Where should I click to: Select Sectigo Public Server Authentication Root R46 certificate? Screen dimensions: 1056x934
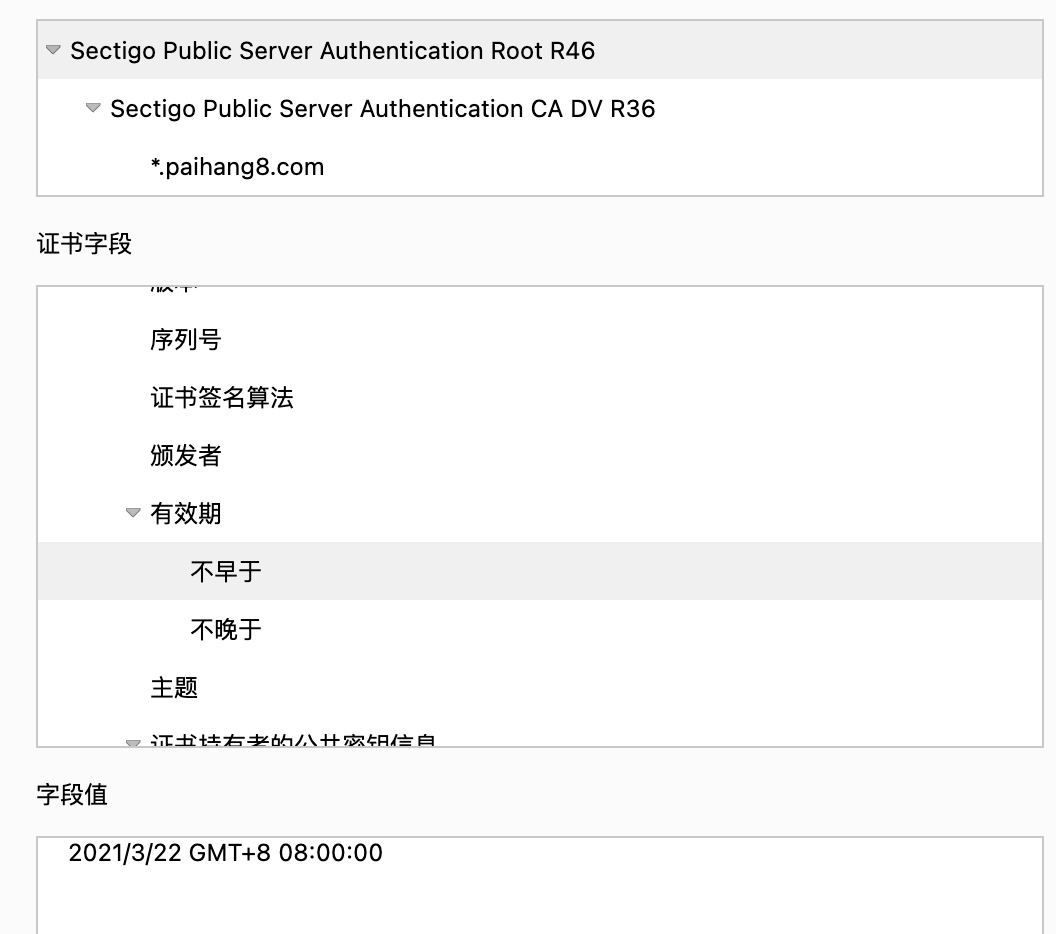(x=332, y=51)
